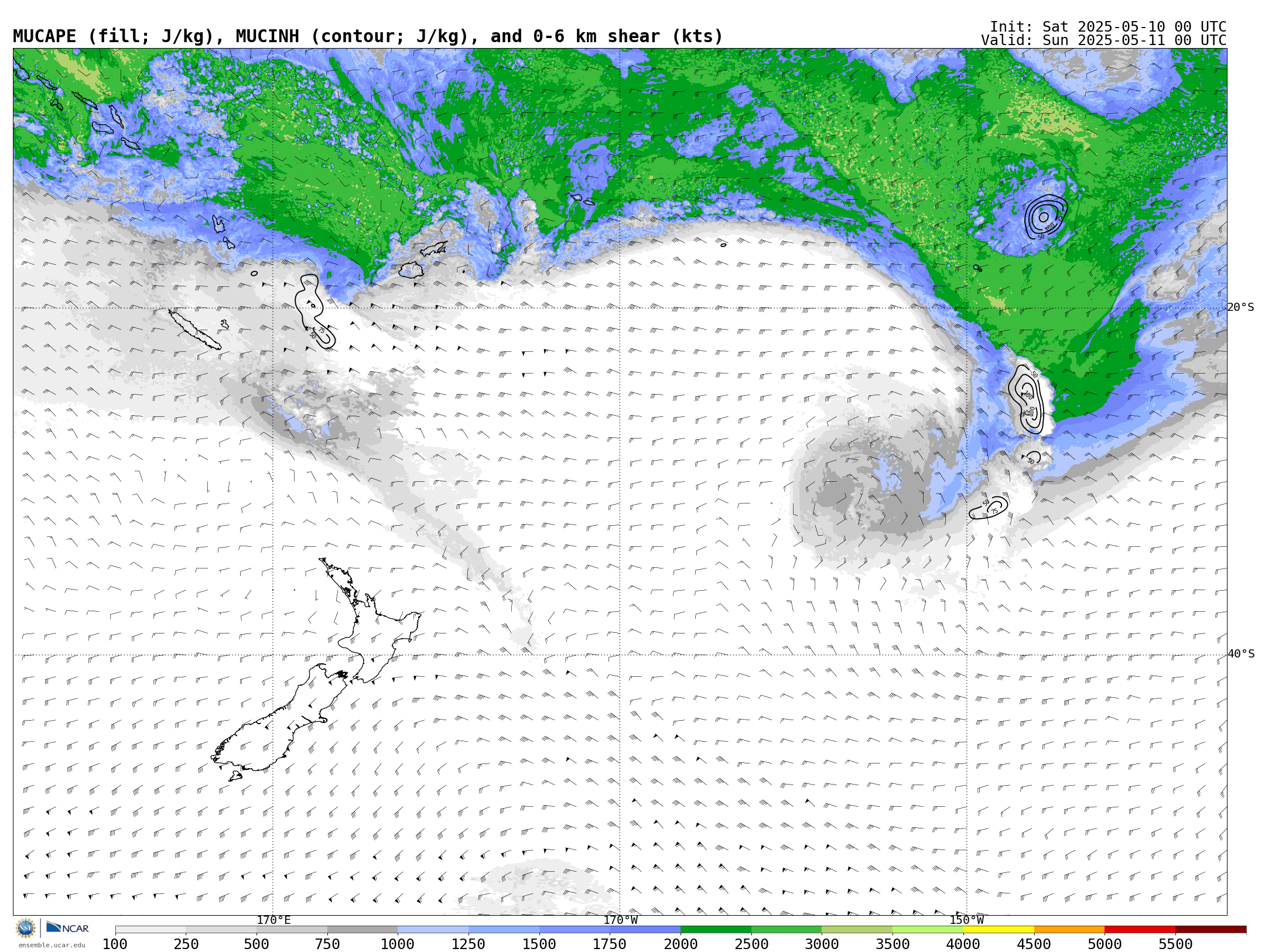Screen dimensions: 1265x952
Task: Click the colorbar label 100
Action: coord(115,944)
